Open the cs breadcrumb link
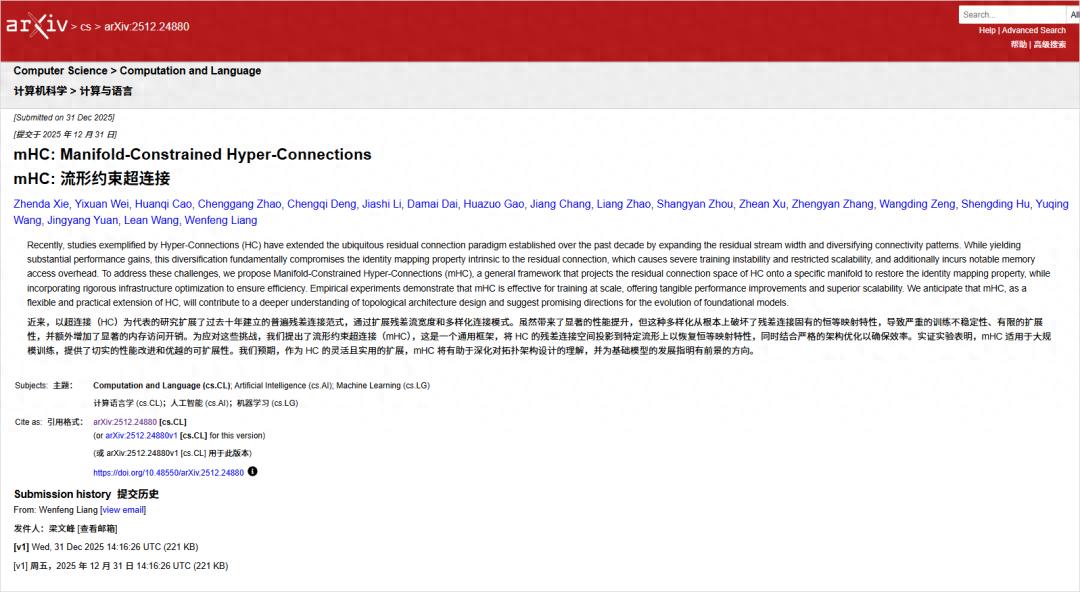The height and width of the screenshot is (592, 1080). tap(85, 27)
